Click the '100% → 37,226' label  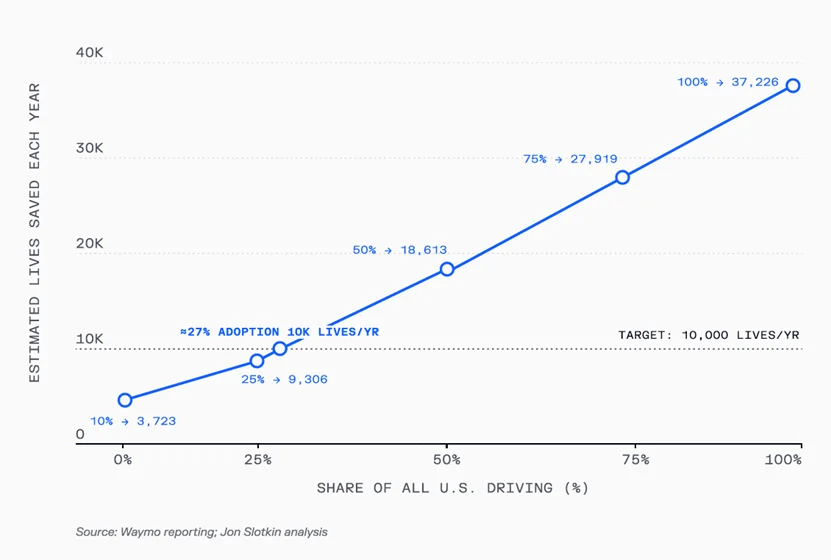[x=727, y=82]
